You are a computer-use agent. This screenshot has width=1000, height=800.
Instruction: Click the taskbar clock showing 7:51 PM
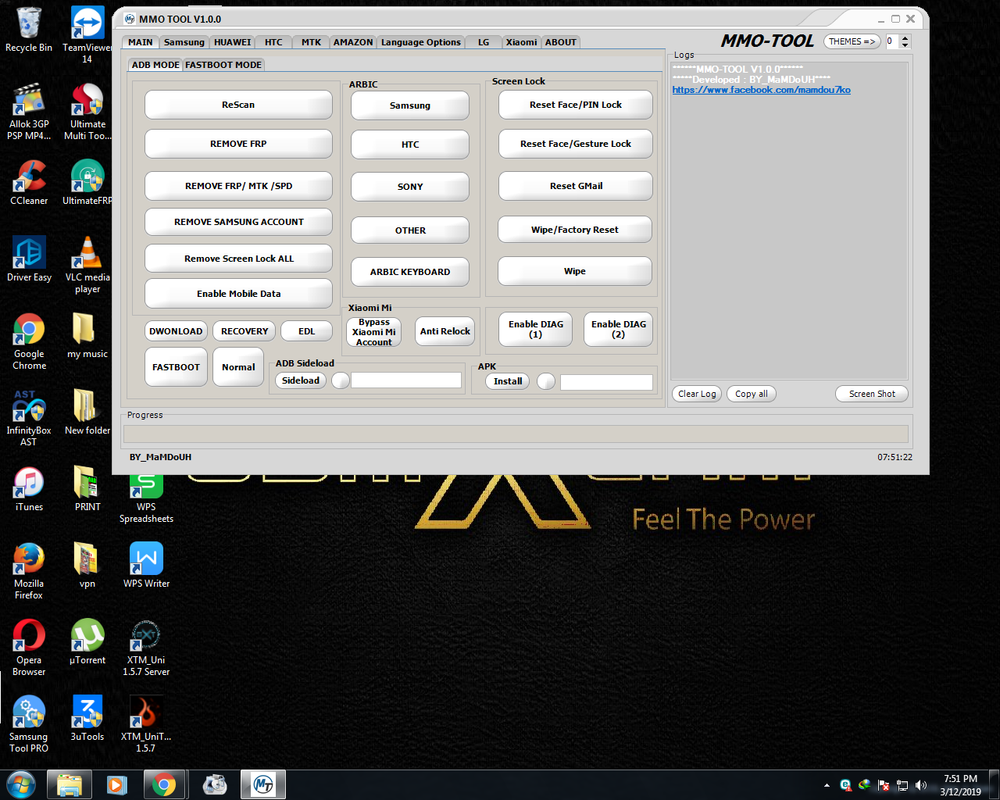(960, 785)
